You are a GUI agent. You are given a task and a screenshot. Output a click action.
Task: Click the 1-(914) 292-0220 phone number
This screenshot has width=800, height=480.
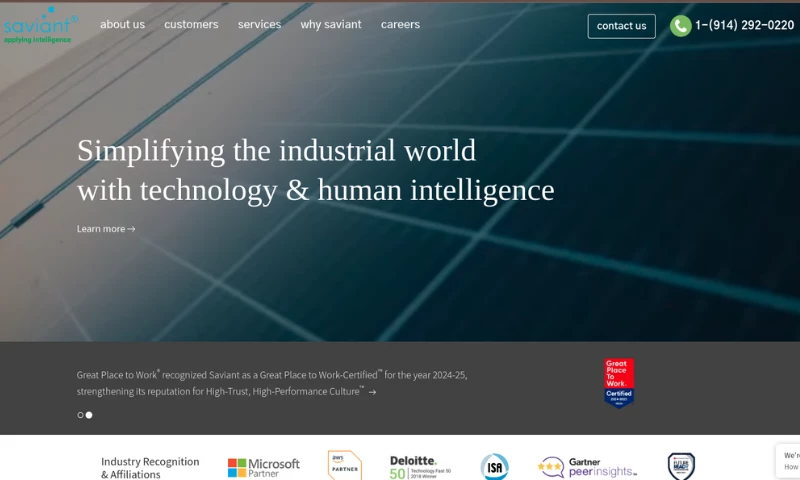tap(744, 26)
